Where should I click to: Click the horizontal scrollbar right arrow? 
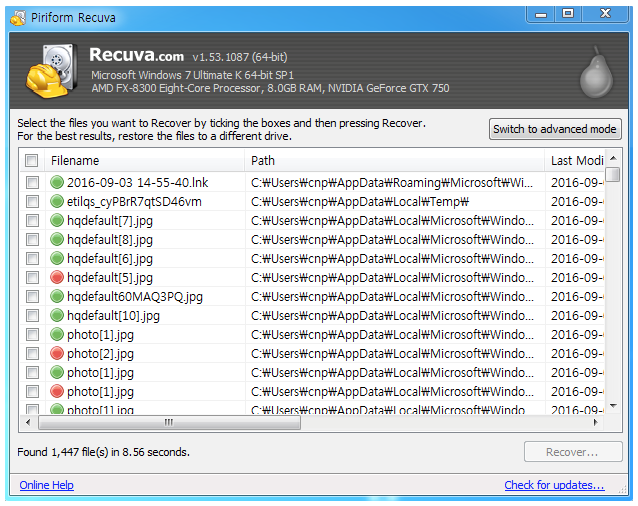tap(596, 422)
